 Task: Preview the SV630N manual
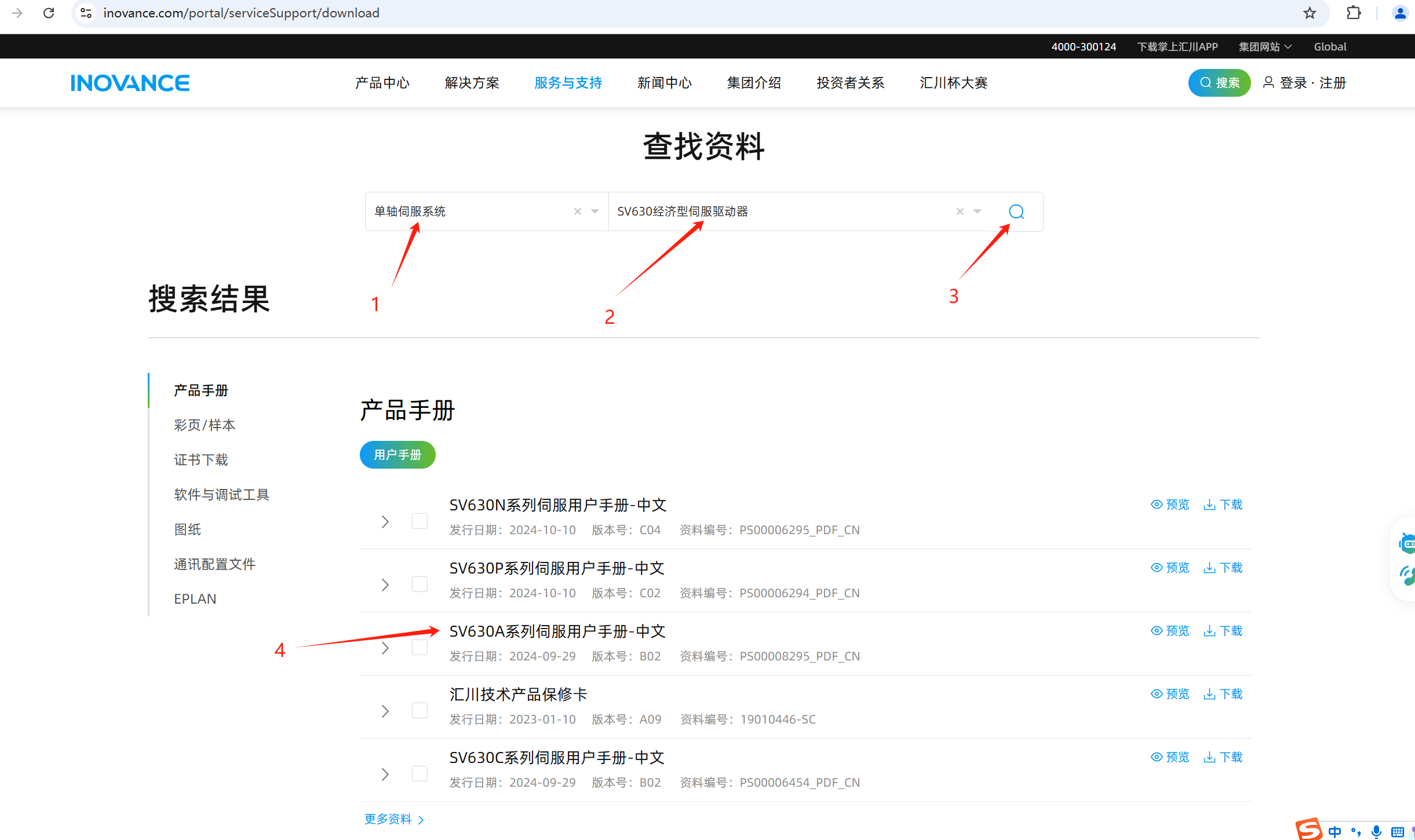coord(1170,505)
